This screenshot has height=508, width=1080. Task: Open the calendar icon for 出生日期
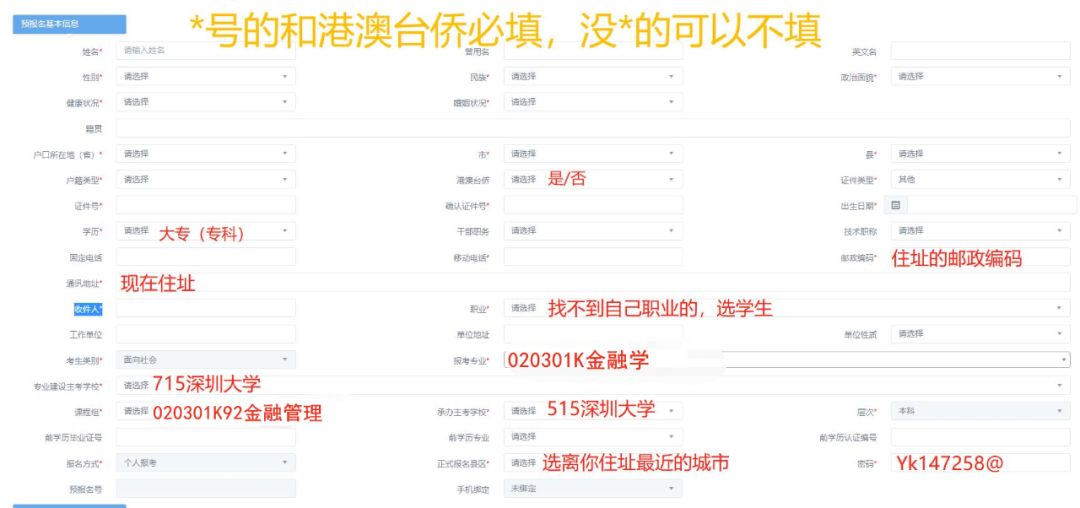pos(896,205)
